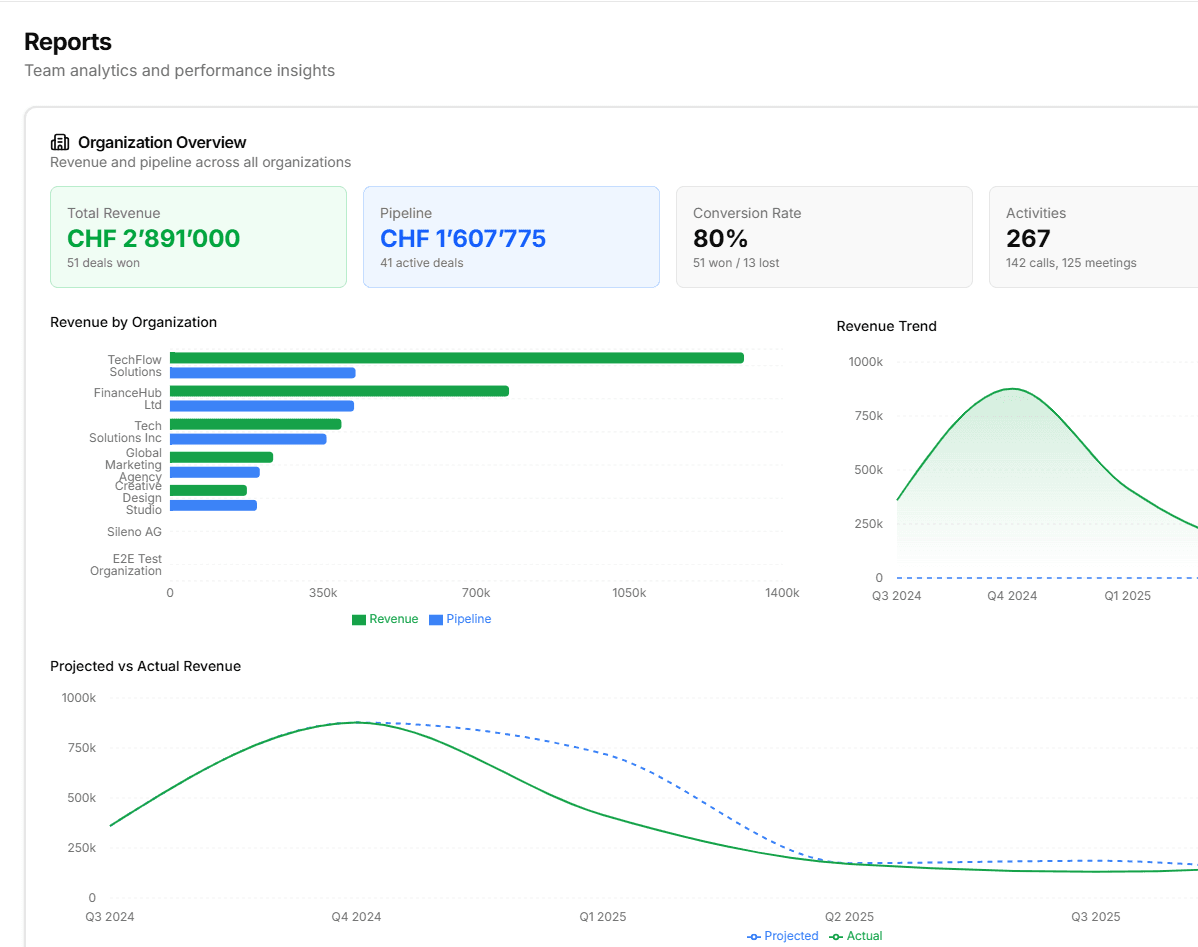Toggle the Projected line in Projected vs Actual legend
Image resolution: width=1198 pixels, height=947 pixels.
(x=783, y=936)
